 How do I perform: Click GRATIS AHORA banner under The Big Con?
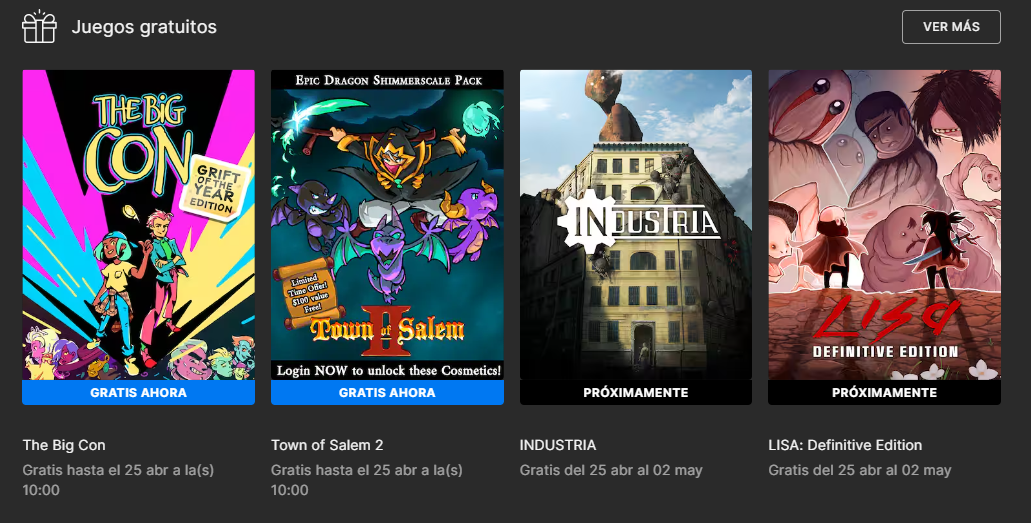click(x=139, y=392)
